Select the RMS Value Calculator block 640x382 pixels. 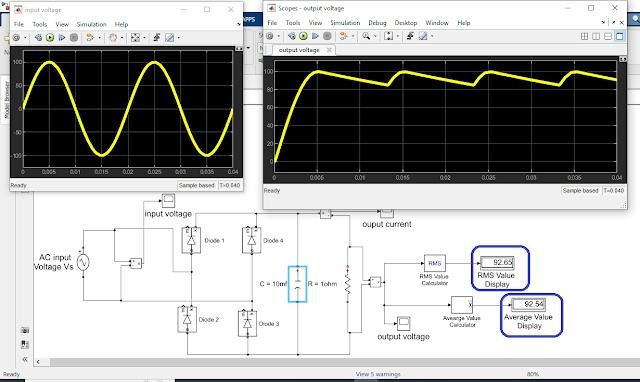pyautogui.click(x=435, y=263)
